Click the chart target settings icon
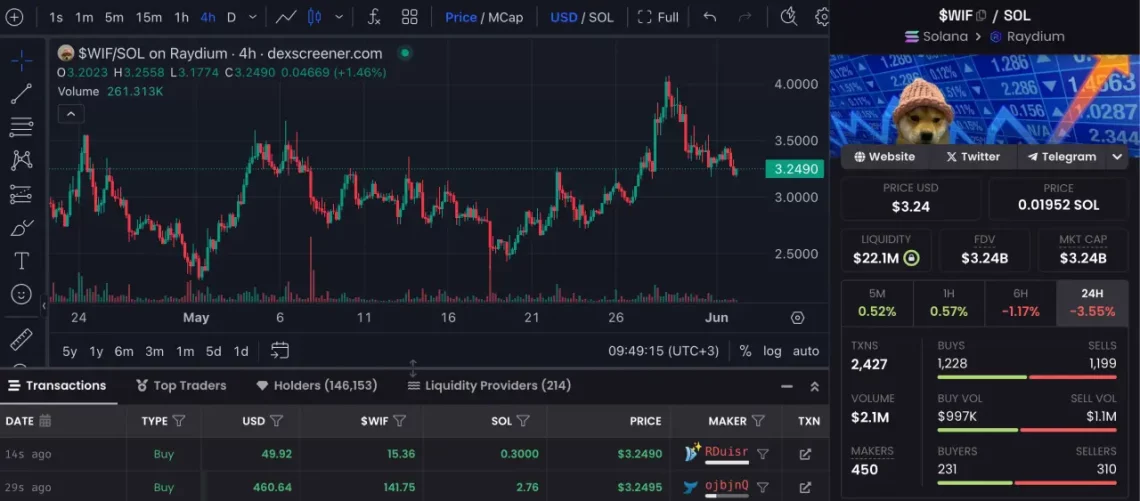Image resolution: width=1140 pixels, height=501 pixels. (798, 318)
